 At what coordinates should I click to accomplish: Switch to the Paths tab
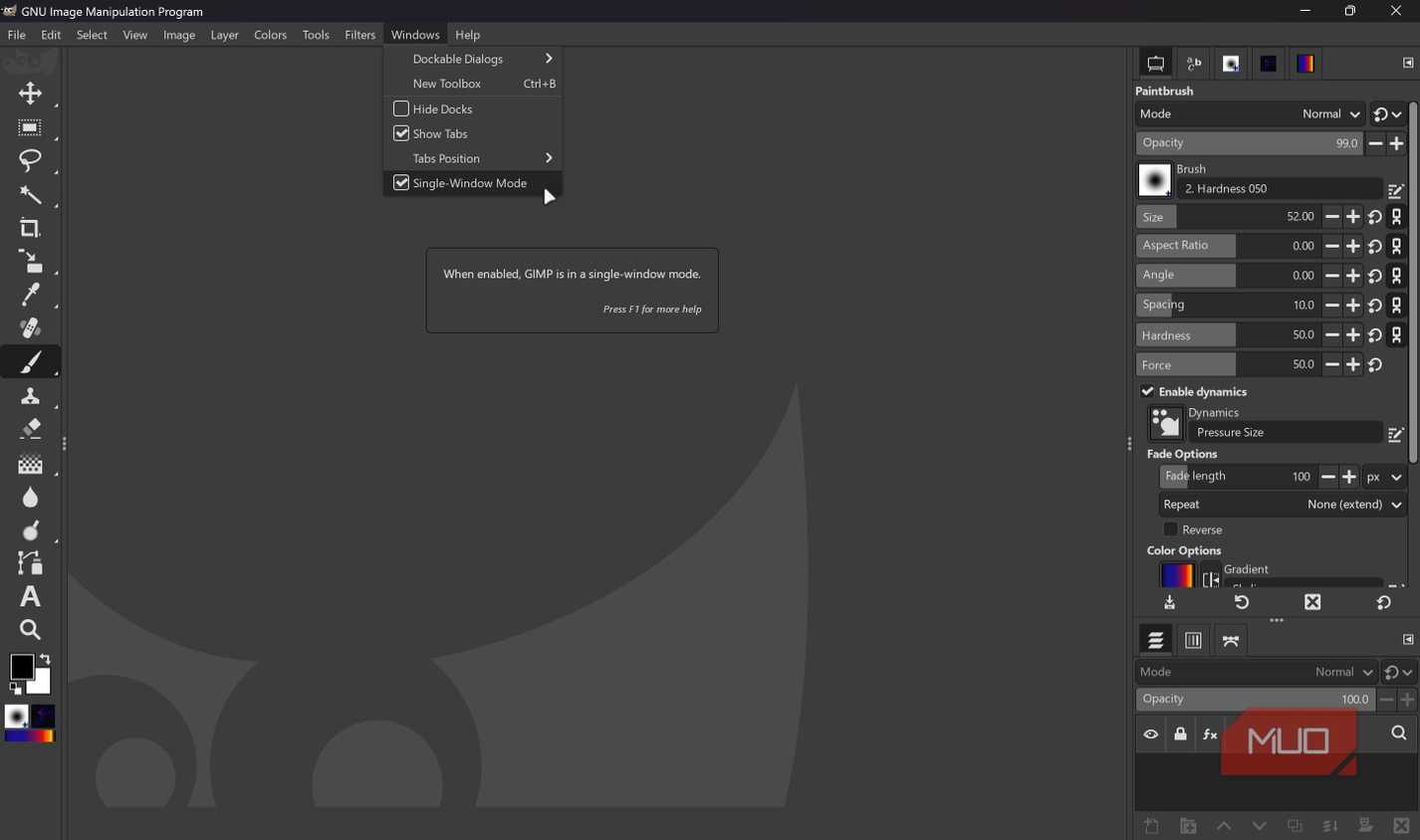[1231, 641]
